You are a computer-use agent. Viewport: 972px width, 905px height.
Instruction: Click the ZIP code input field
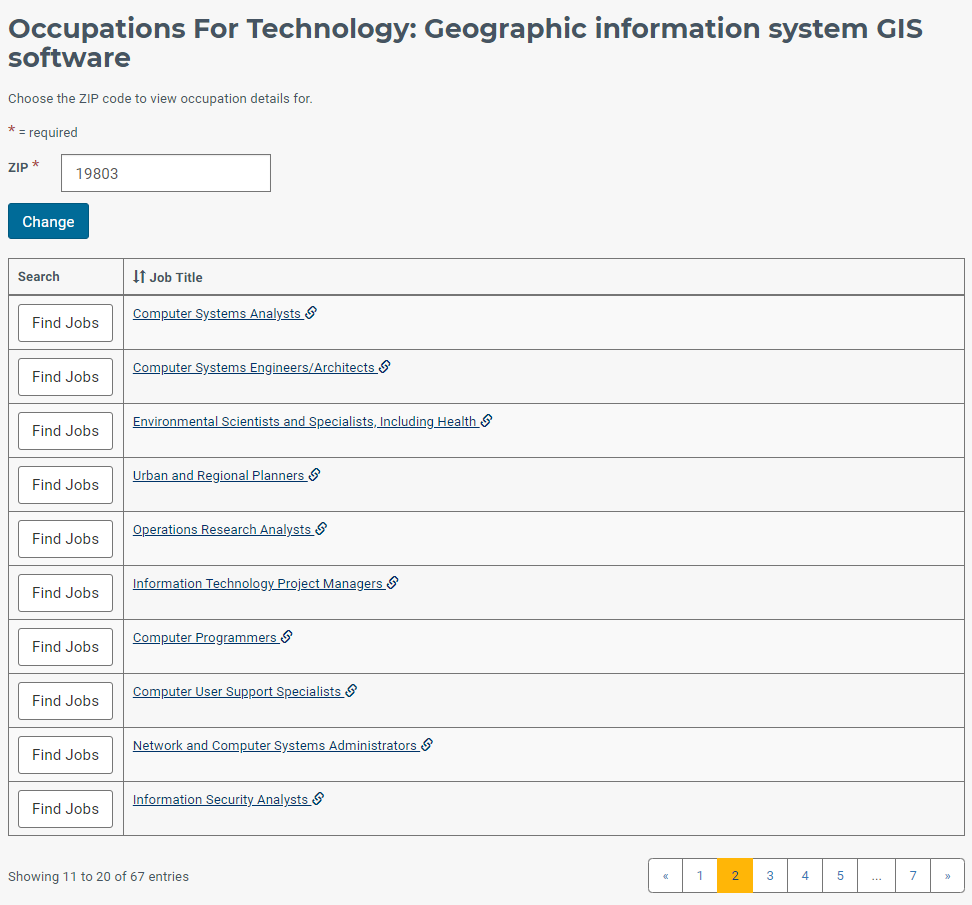[x=166, y=173]
